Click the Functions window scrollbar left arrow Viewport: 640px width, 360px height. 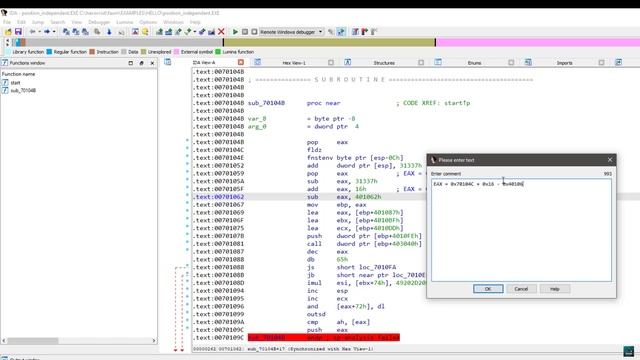click(4, 340)
